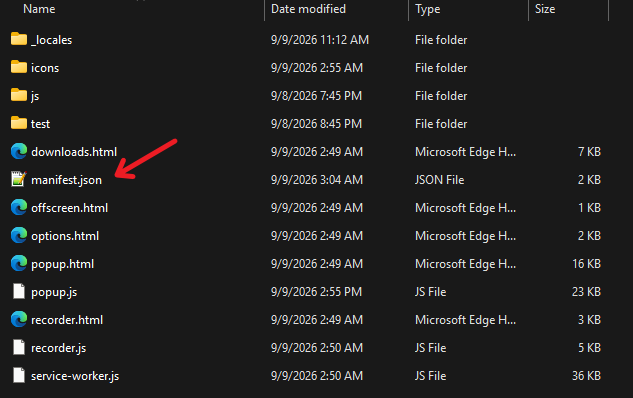Select the recorder.js file name
This screenshot has width=633, height=398.
point(59,348)
